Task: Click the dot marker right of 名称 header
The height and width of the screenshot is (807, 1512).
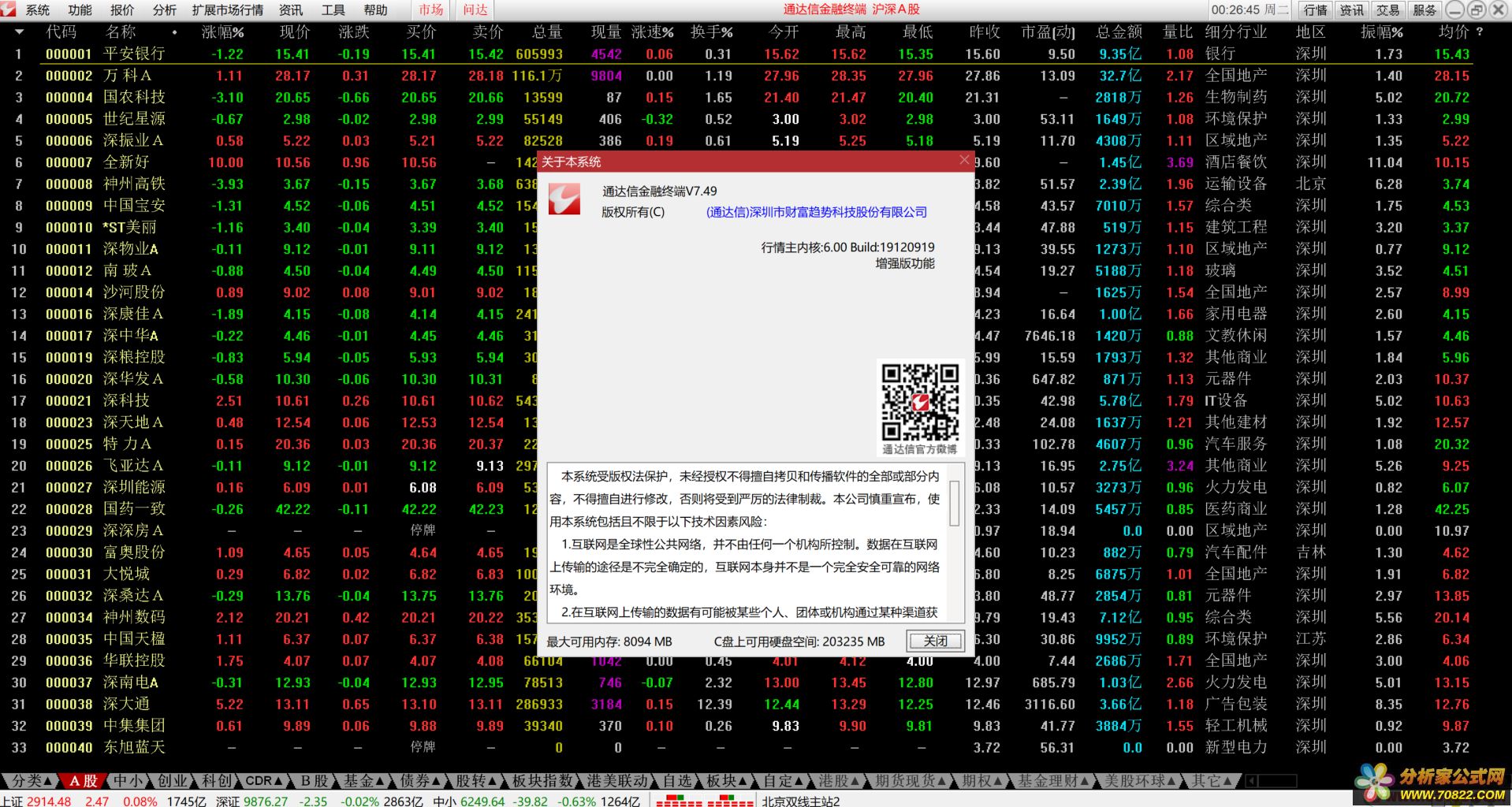Action: 174,33
